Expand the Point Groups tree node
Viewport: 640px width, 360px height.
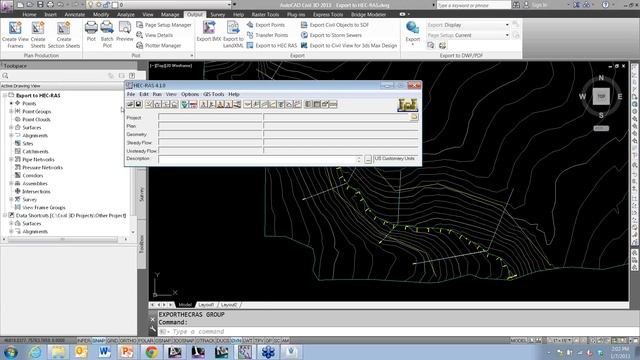pyautogui.click(x=11, y=111)
